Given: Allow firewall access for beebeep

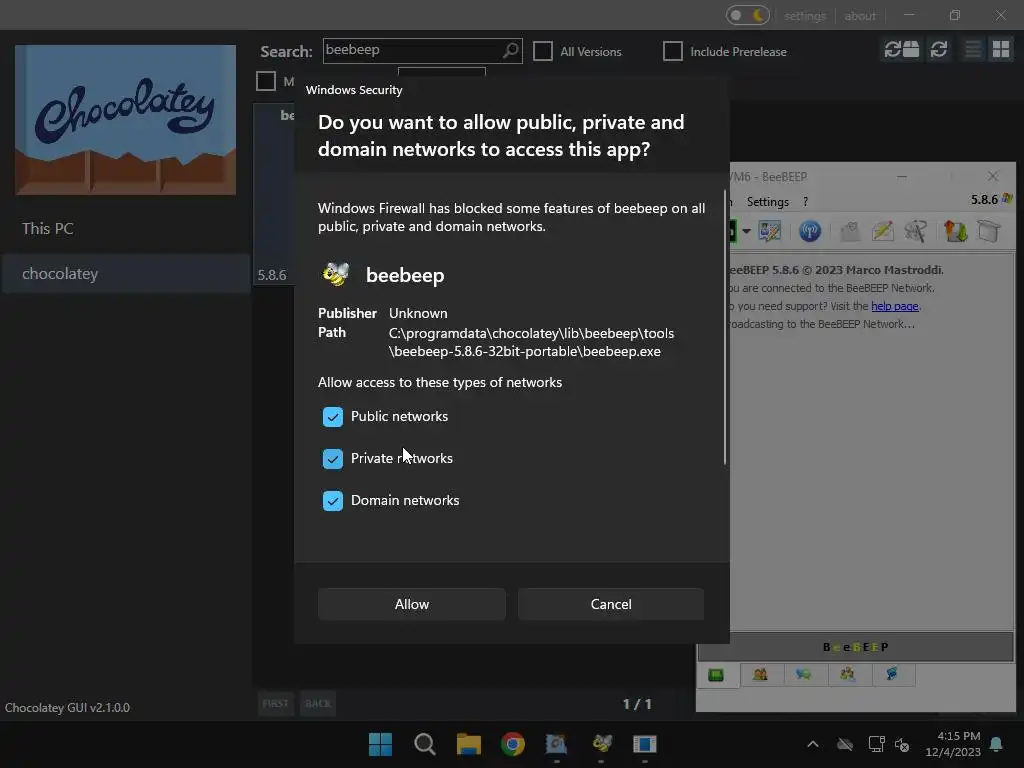Looking at the screenshot, I should click(x=411, y=604).
